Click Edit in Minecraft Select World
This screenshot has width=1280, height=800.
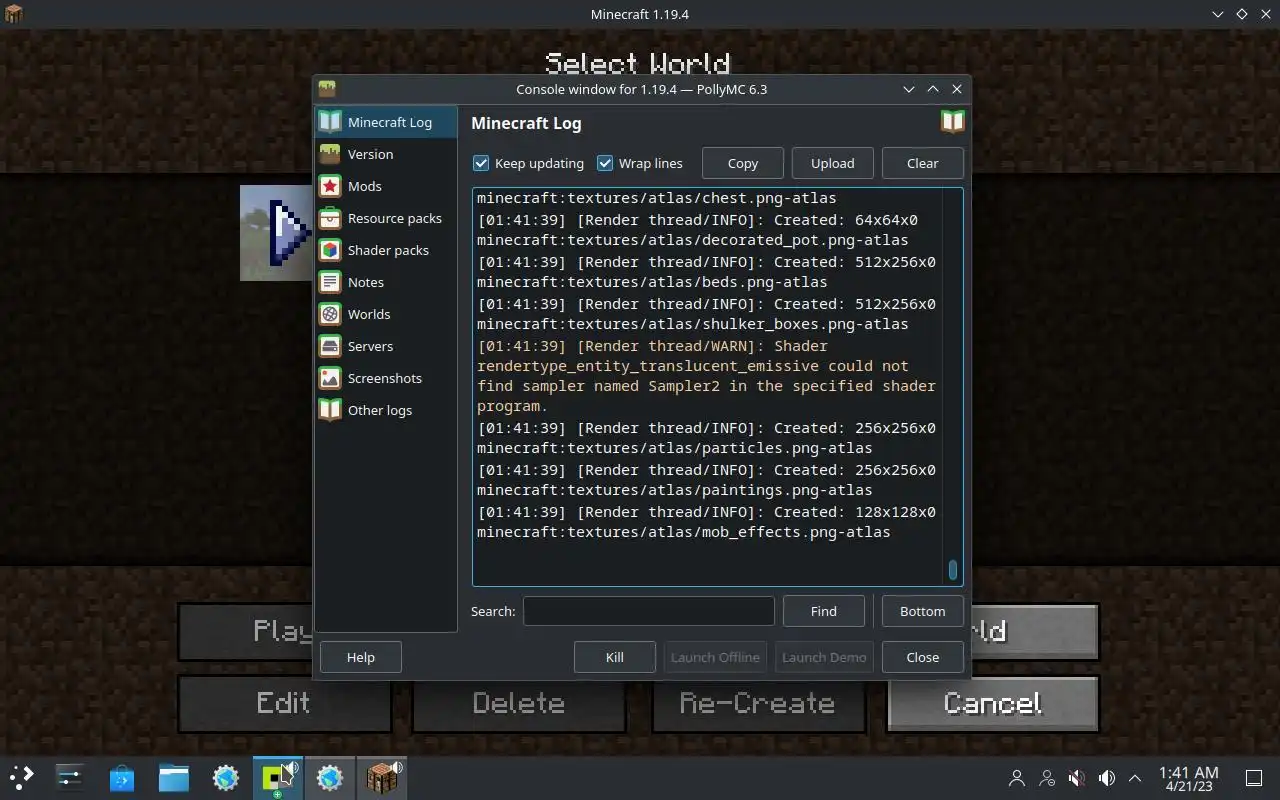click(x=284, y=704)
